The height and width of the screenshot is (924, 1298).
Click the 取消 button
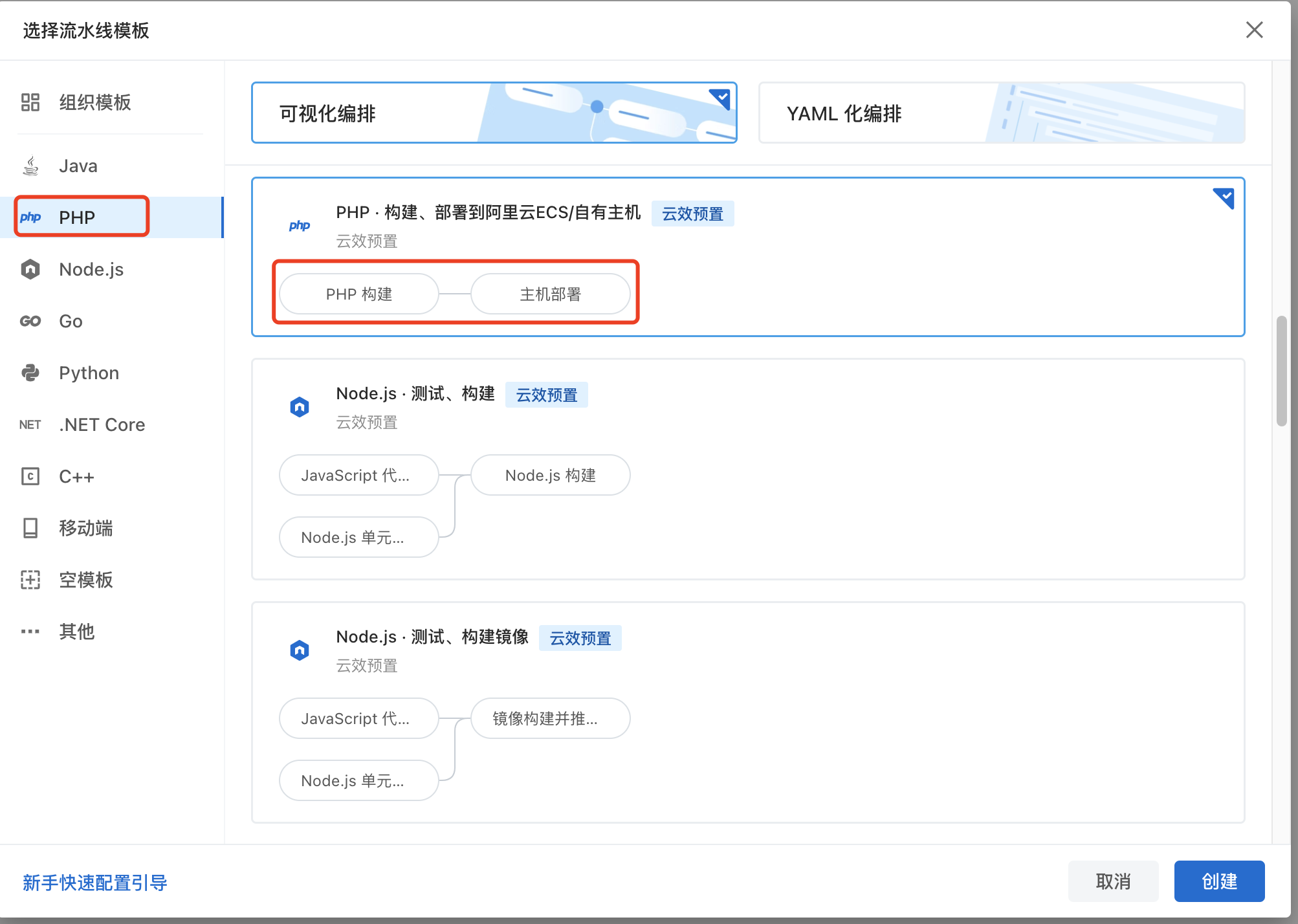click(1114, 881)
